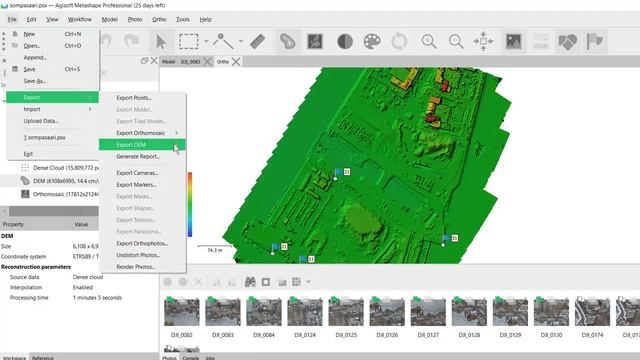Open the drawing tool dropdown arrow

241,41
